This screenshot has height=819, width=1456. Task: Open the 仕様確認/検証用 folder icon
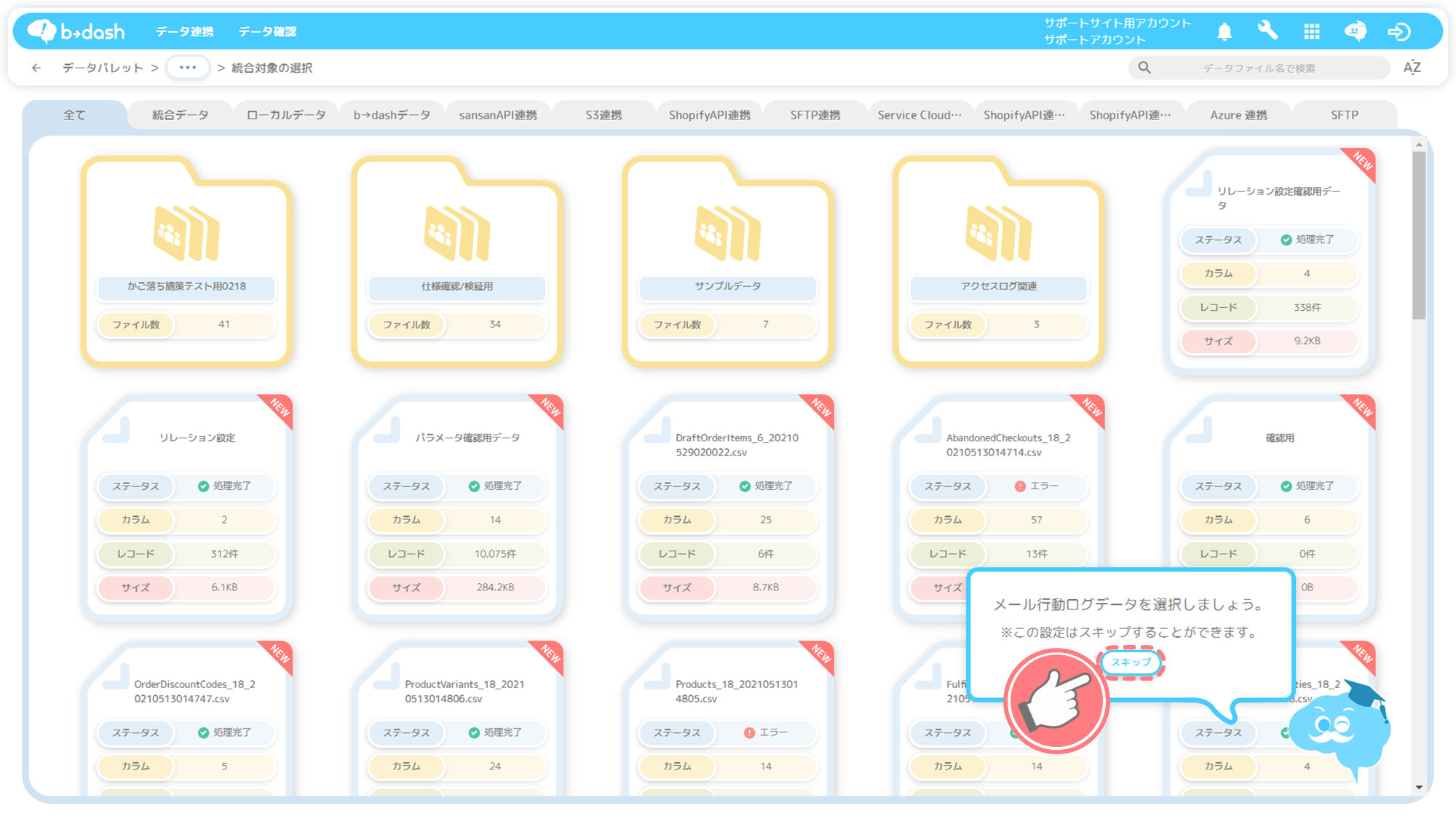pyautogui.click(x=457, y=233)
